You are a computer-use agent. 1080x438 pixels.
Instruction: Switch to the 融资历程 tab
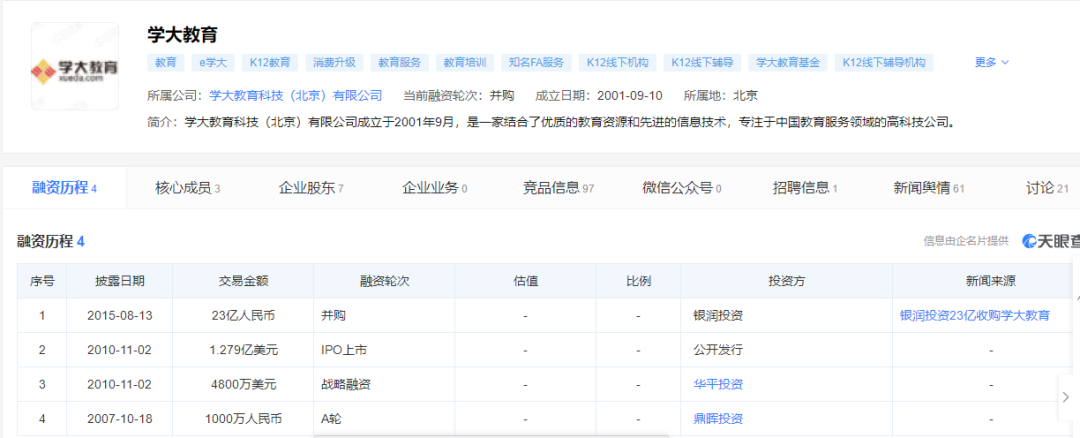click(x=64, y=187)
